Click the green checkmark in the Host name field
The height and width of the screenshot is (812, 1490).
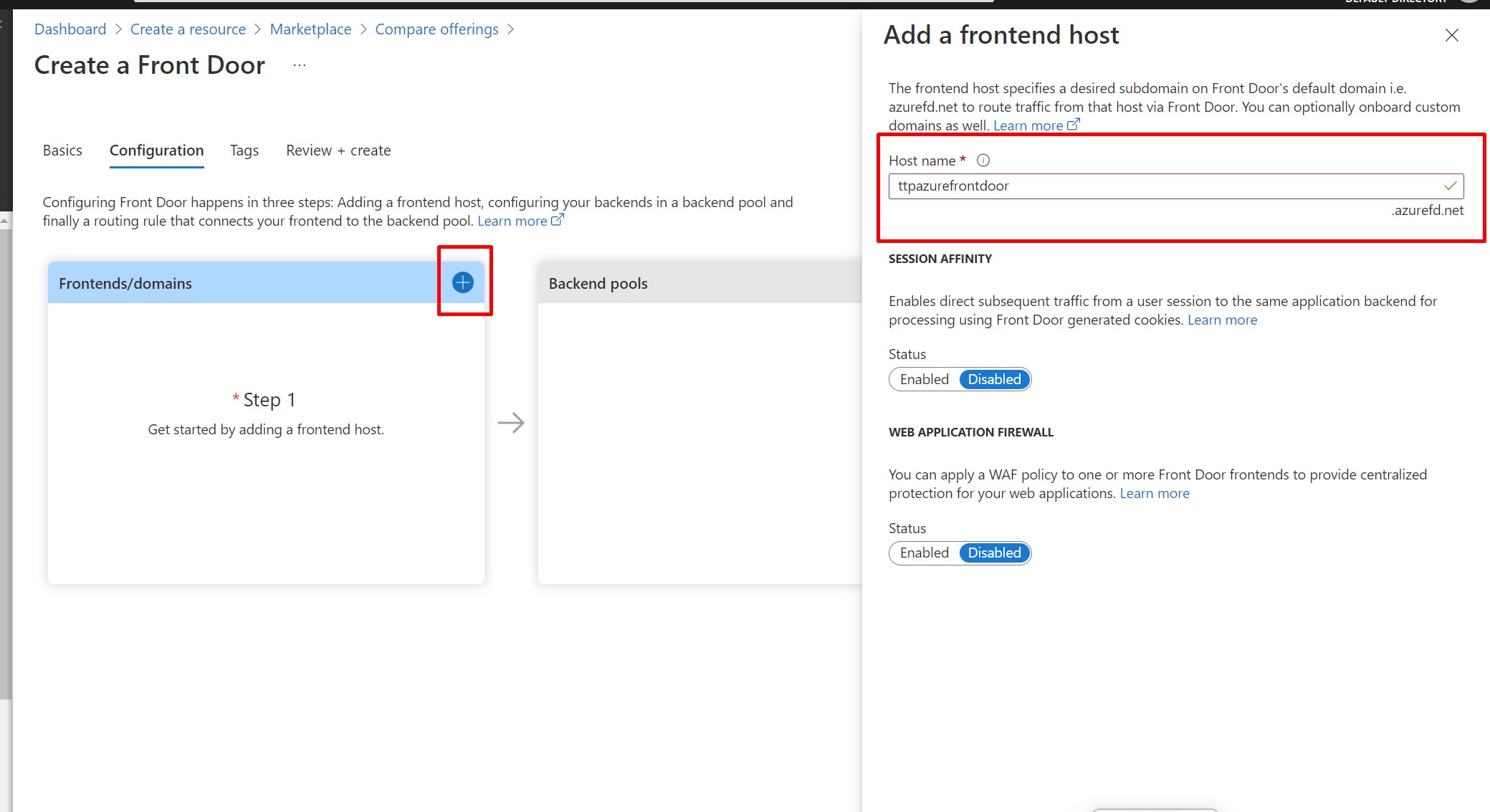[1450, 186]
